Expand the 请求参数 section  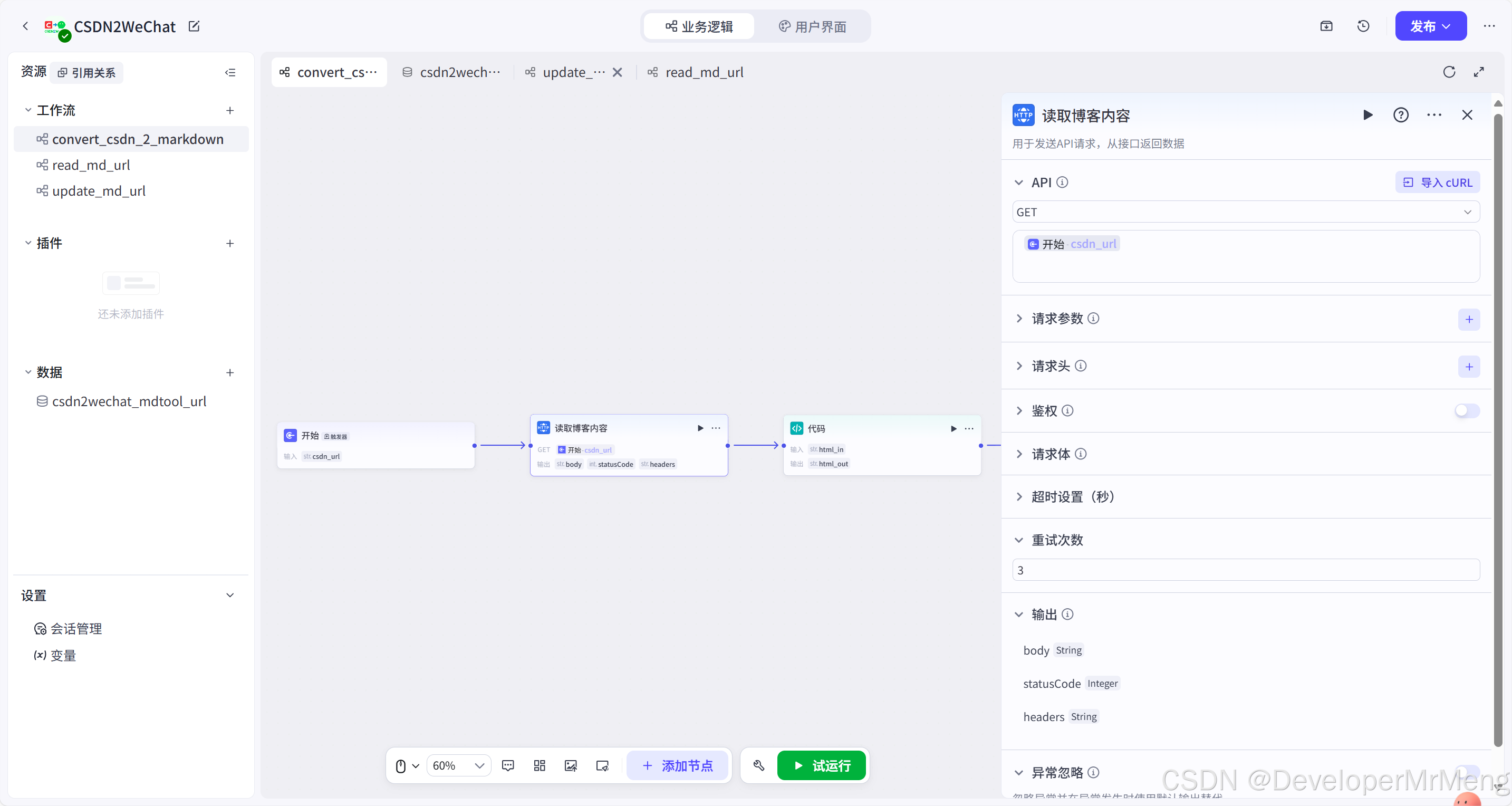click(1019, 319)
